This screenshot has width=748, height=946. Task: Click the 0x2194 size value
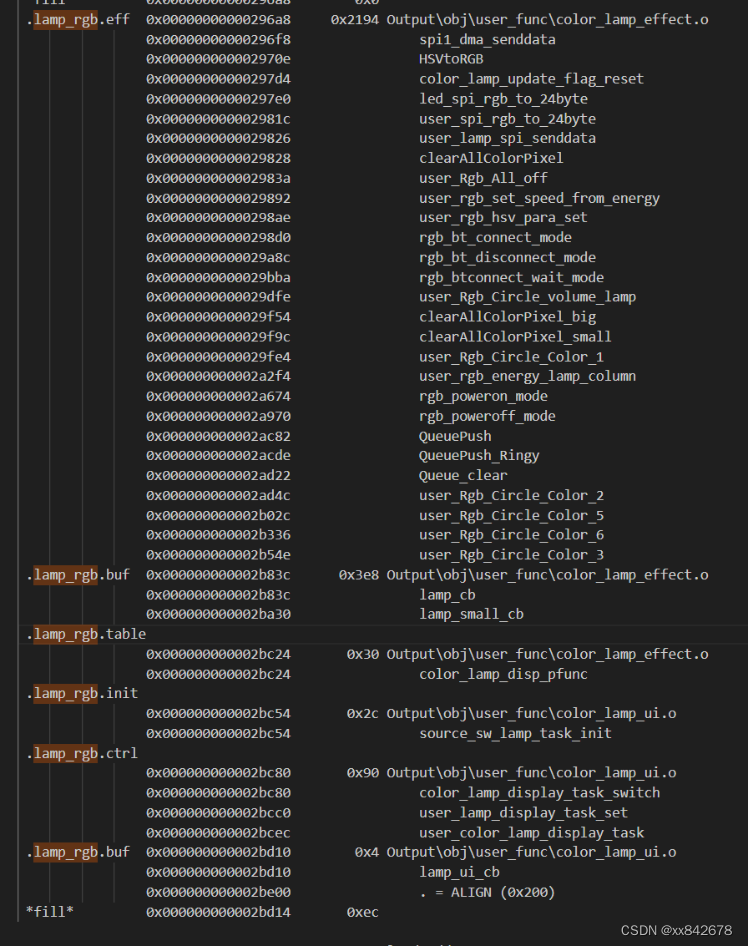(x=355, y=19)
